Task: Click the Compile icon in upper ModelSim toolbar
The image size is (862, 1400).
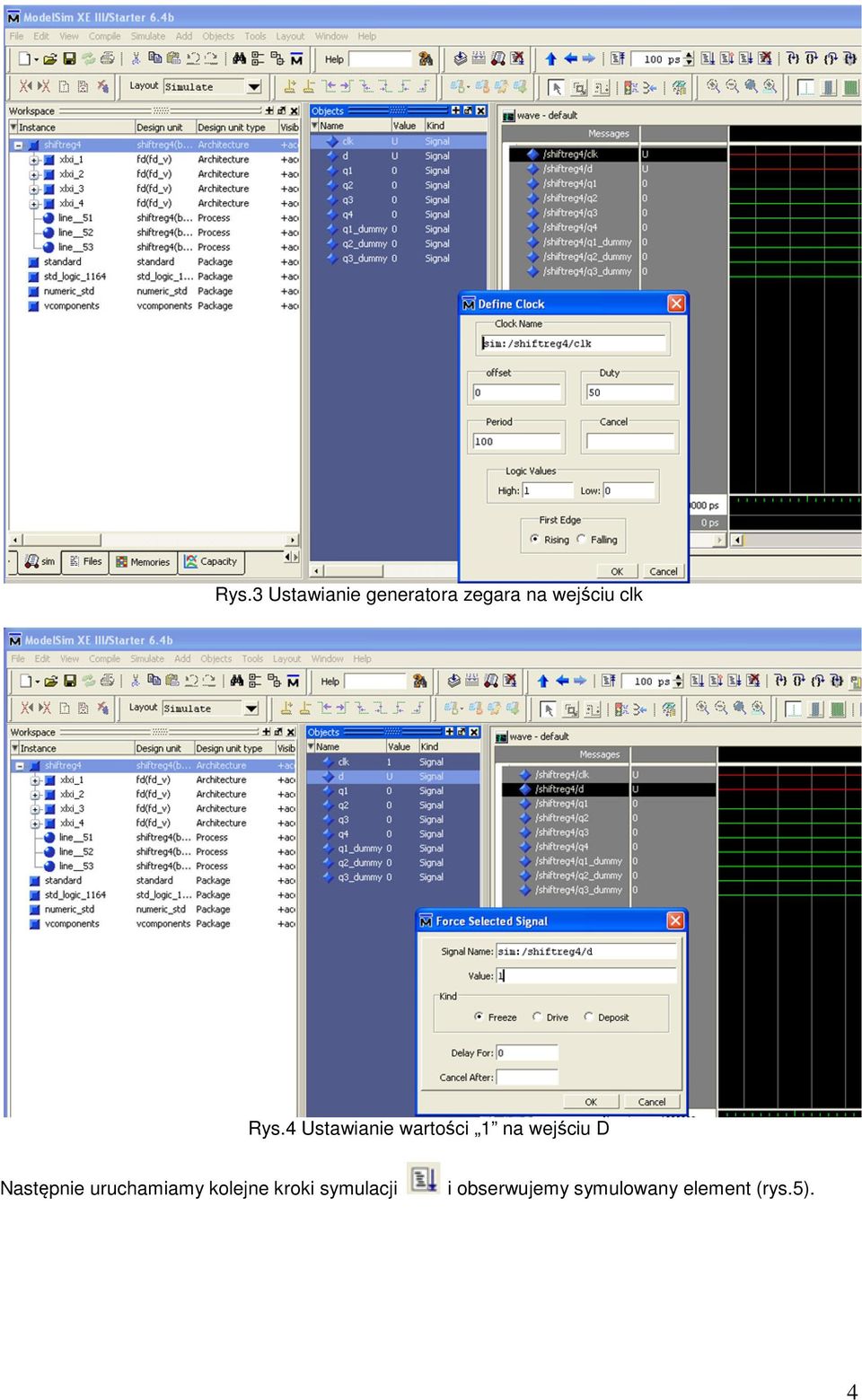Action: [460, 59]
